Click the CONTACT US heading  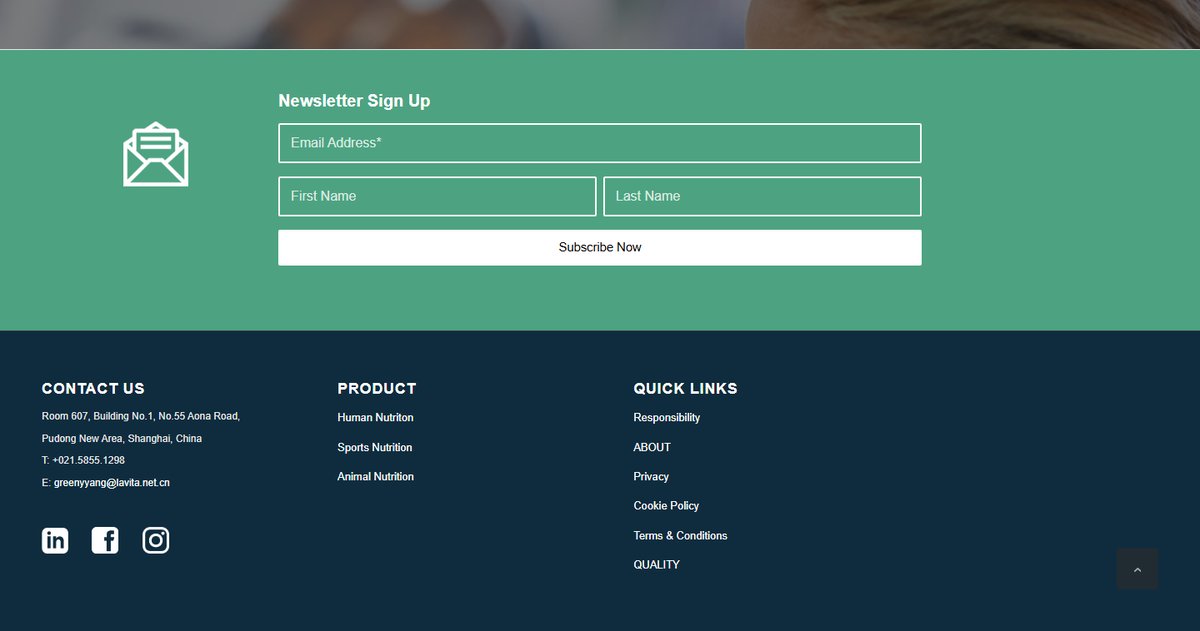[x=93, y=389]
